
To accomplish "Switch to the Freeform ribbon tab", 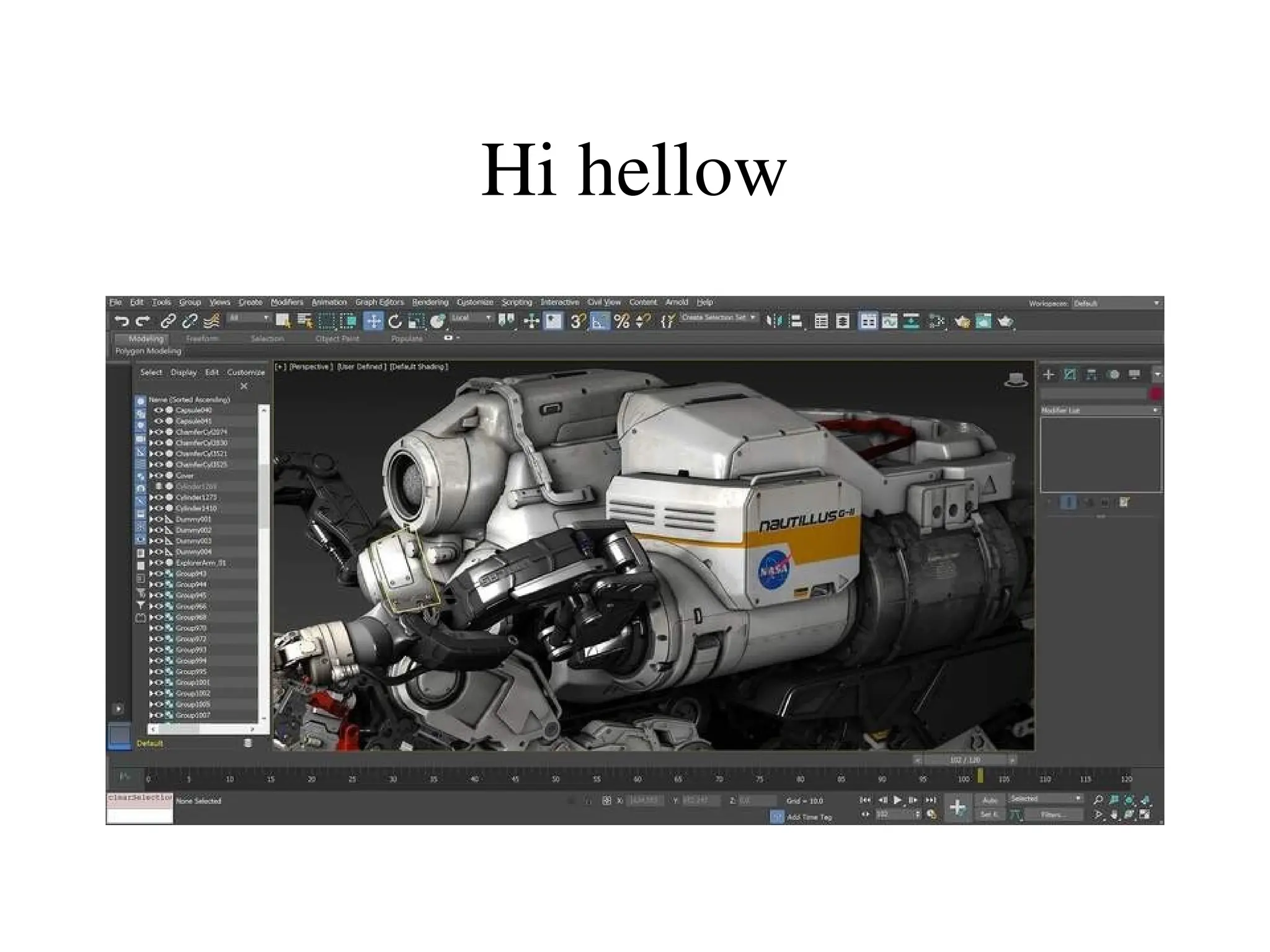I will pyautogui.click(x=202, y=339).
